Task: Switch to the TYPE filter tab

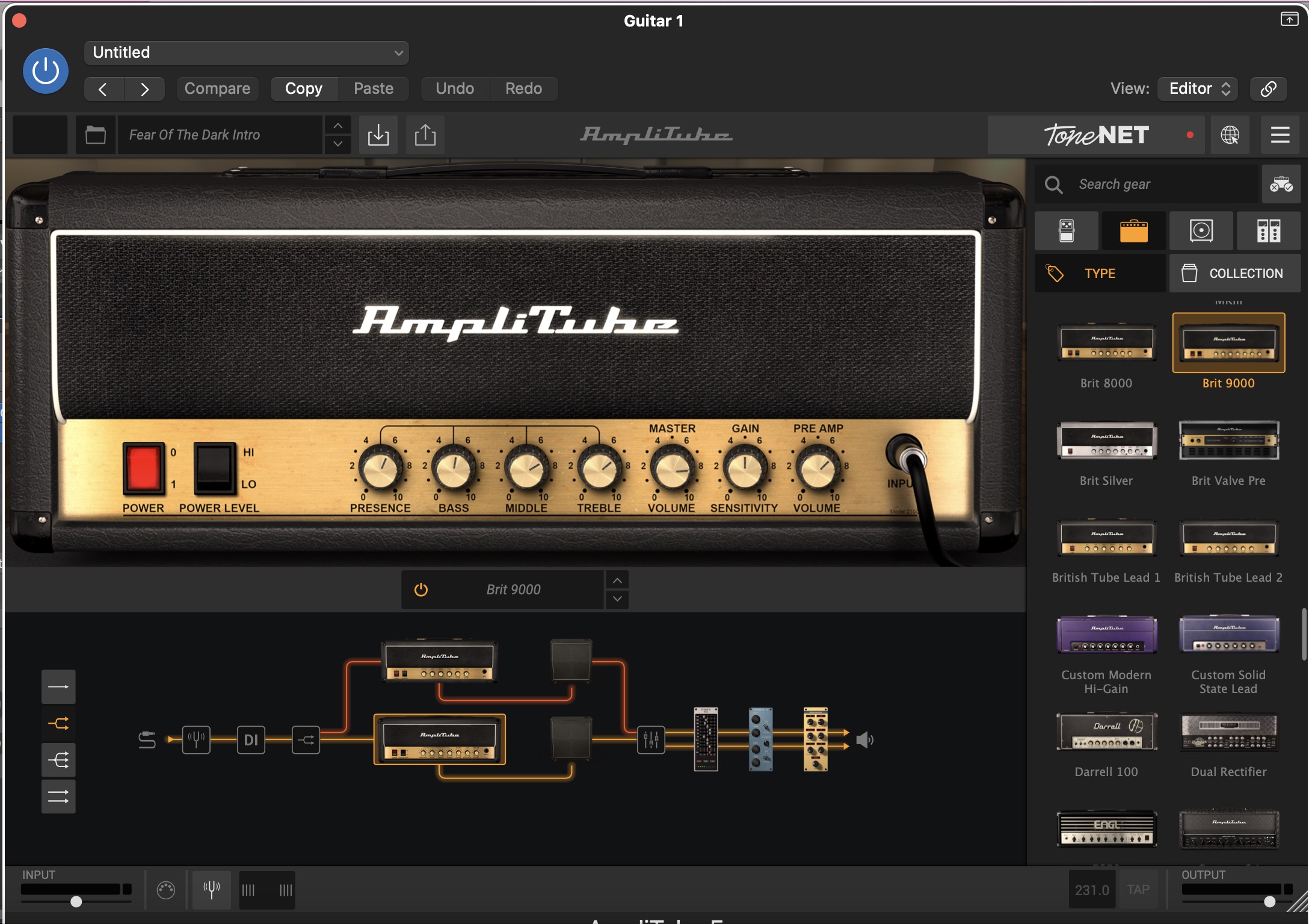Action: pyautogui.click(x=1100, y=273)
